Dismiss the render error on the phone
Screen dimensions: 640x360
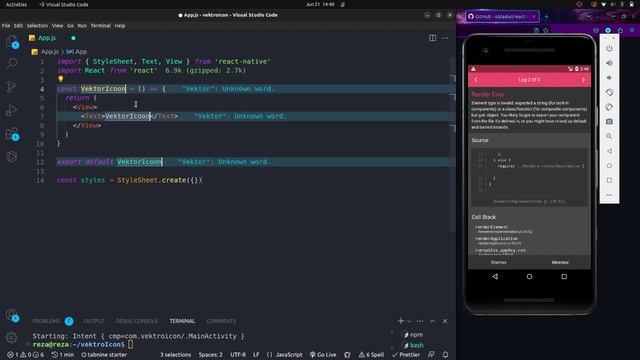[498, 262]
